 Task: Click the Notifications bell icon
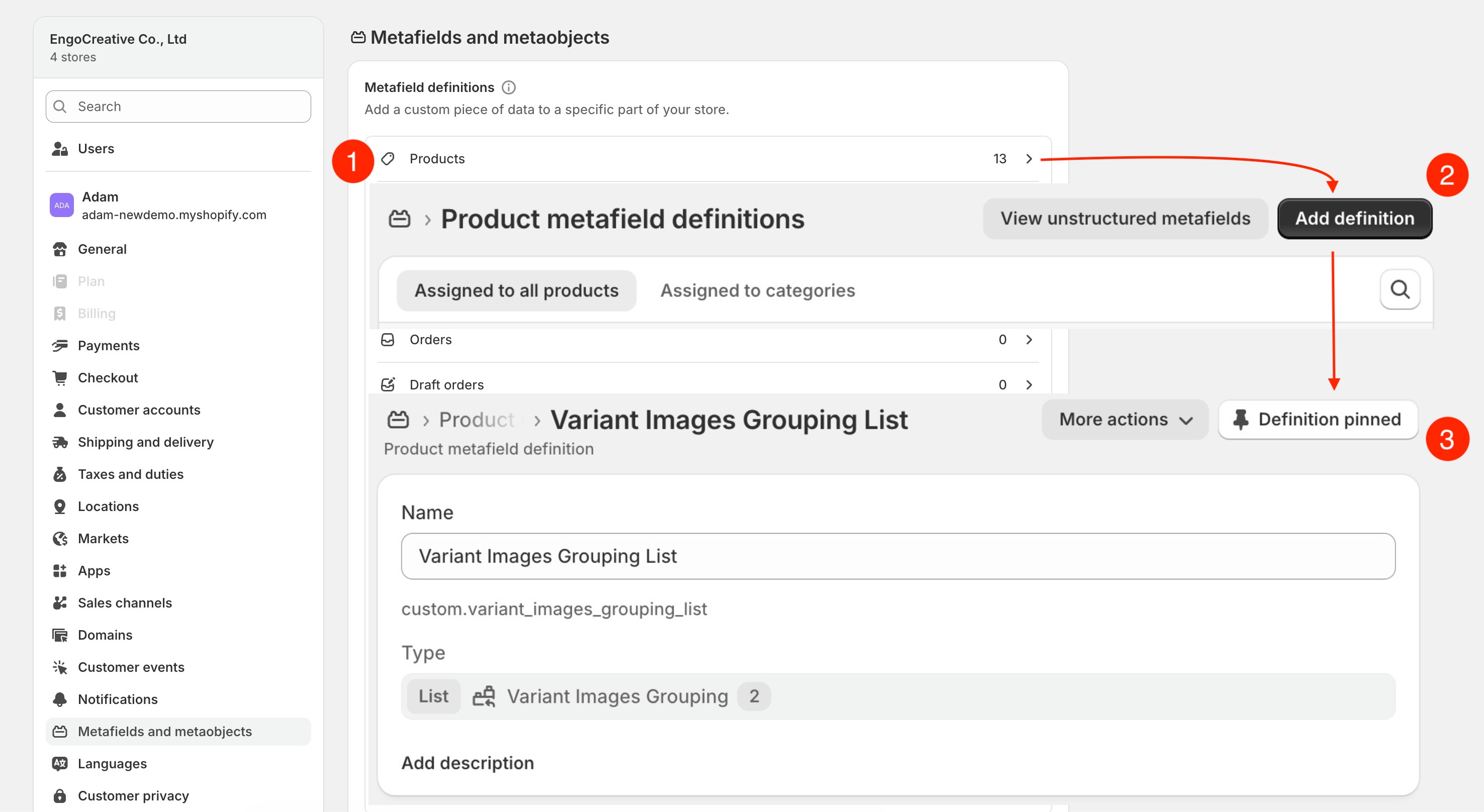click(60, 699)
